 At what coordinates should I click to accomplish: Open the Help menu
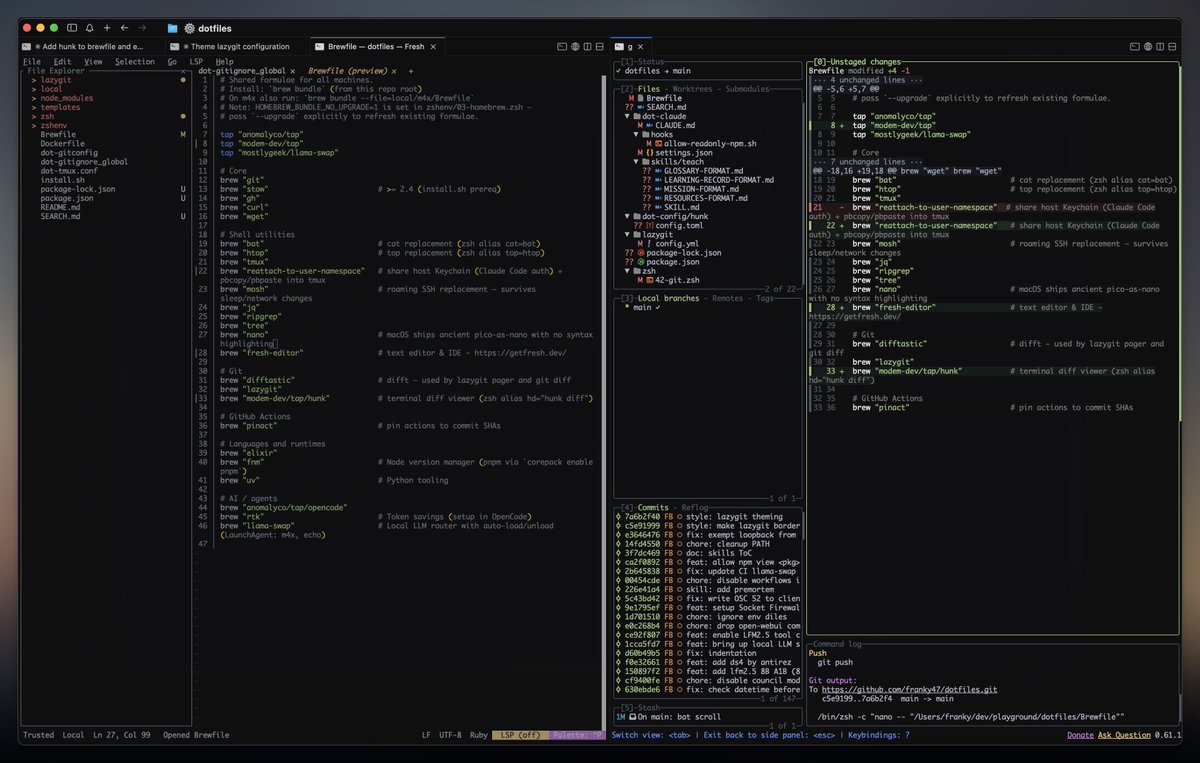pos(225,61)
